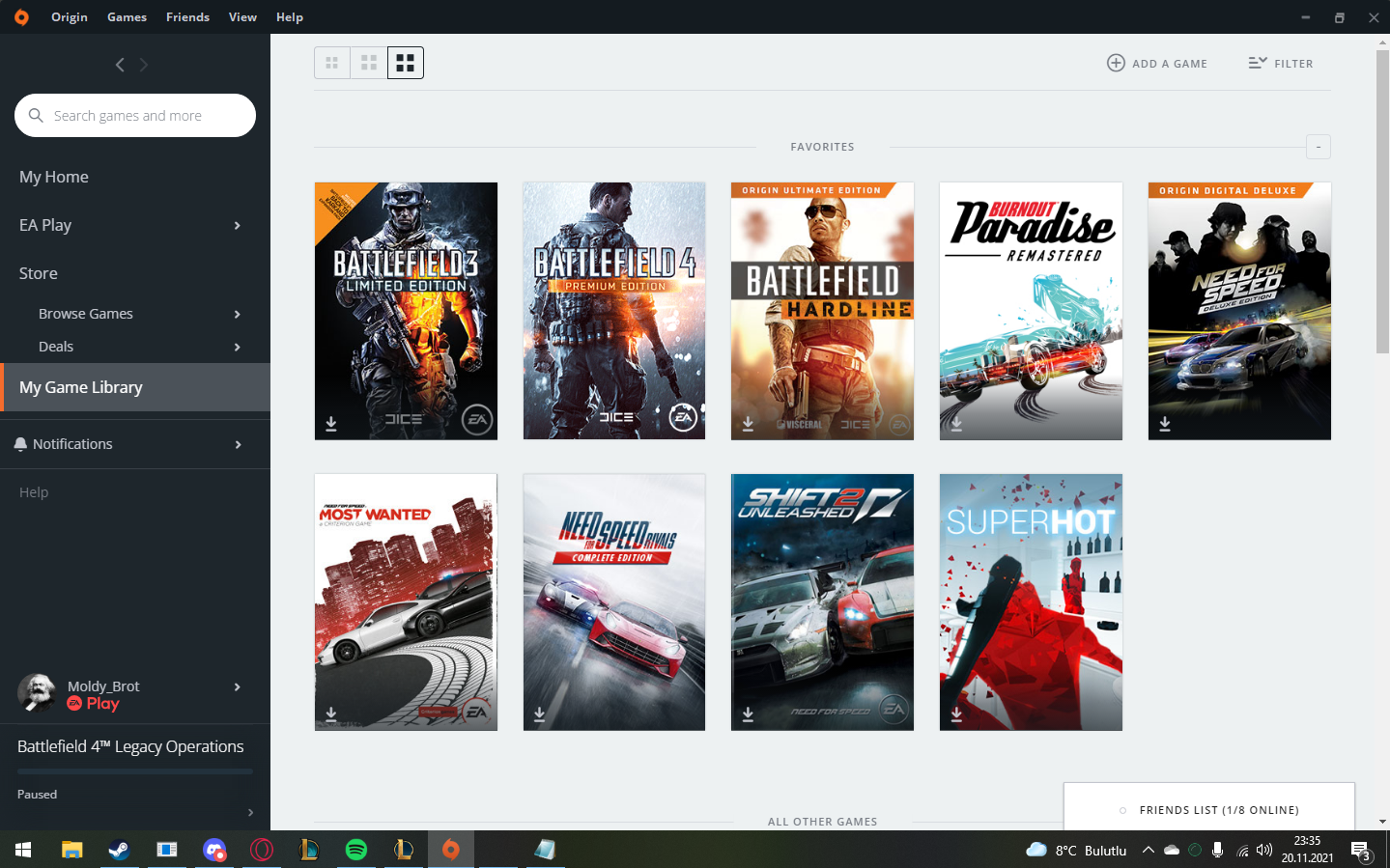Click the Origin logo icon
1390x868 pixels.
coord(21,16)
